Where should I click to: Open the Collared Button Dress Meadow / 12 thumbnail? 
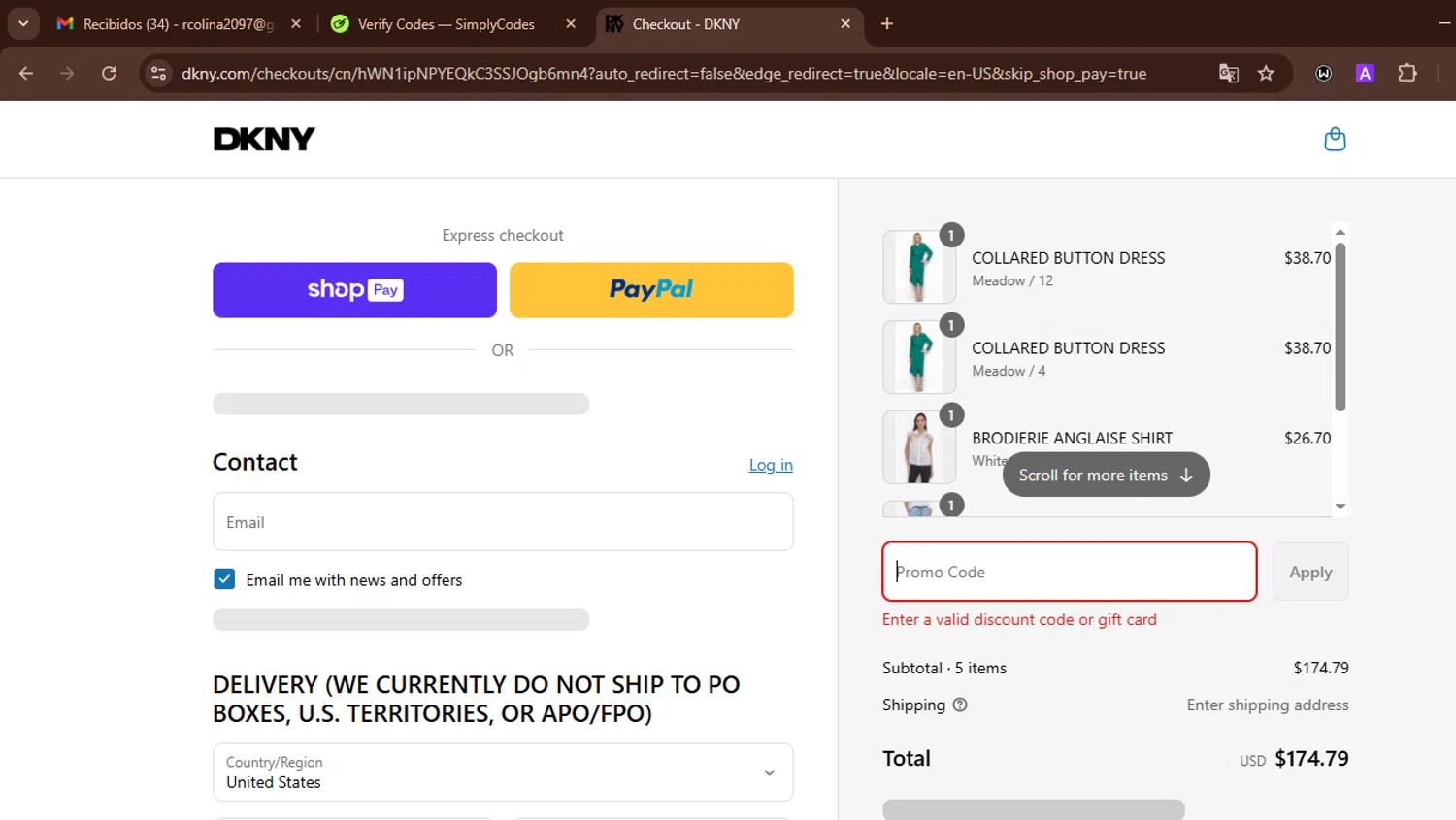point(919,267)
